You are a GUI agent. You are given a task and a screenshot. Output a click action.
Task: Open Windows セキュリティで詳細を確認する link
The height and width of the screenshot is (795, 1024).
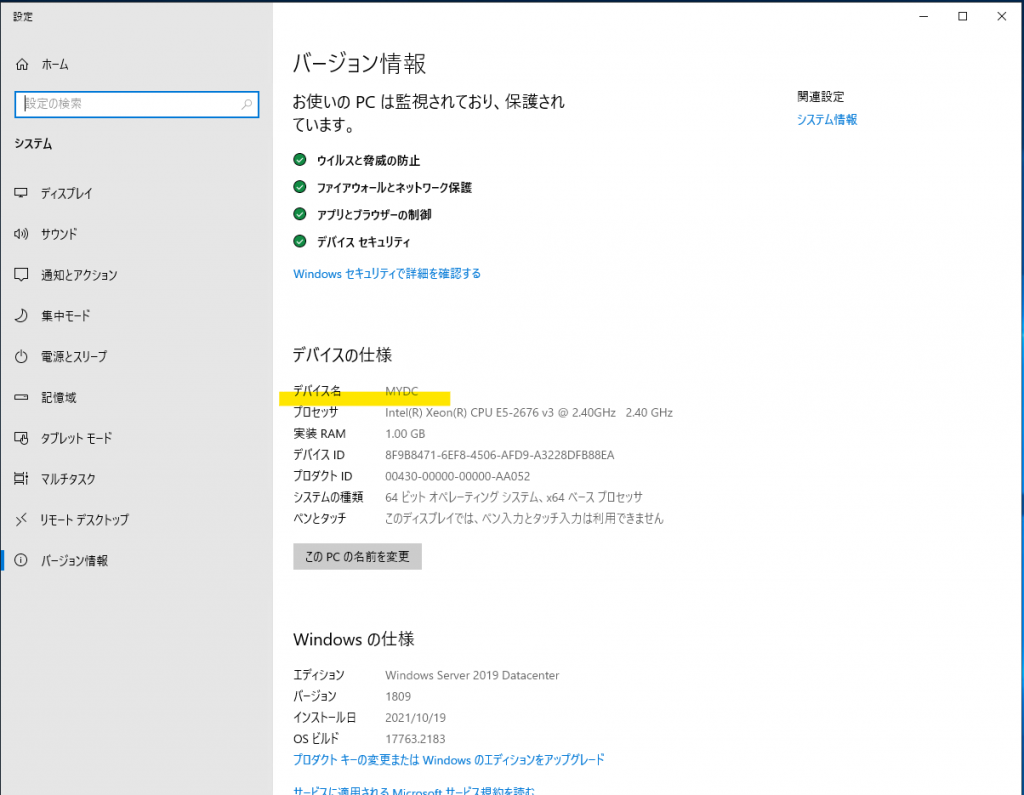(x=386, y=273)
